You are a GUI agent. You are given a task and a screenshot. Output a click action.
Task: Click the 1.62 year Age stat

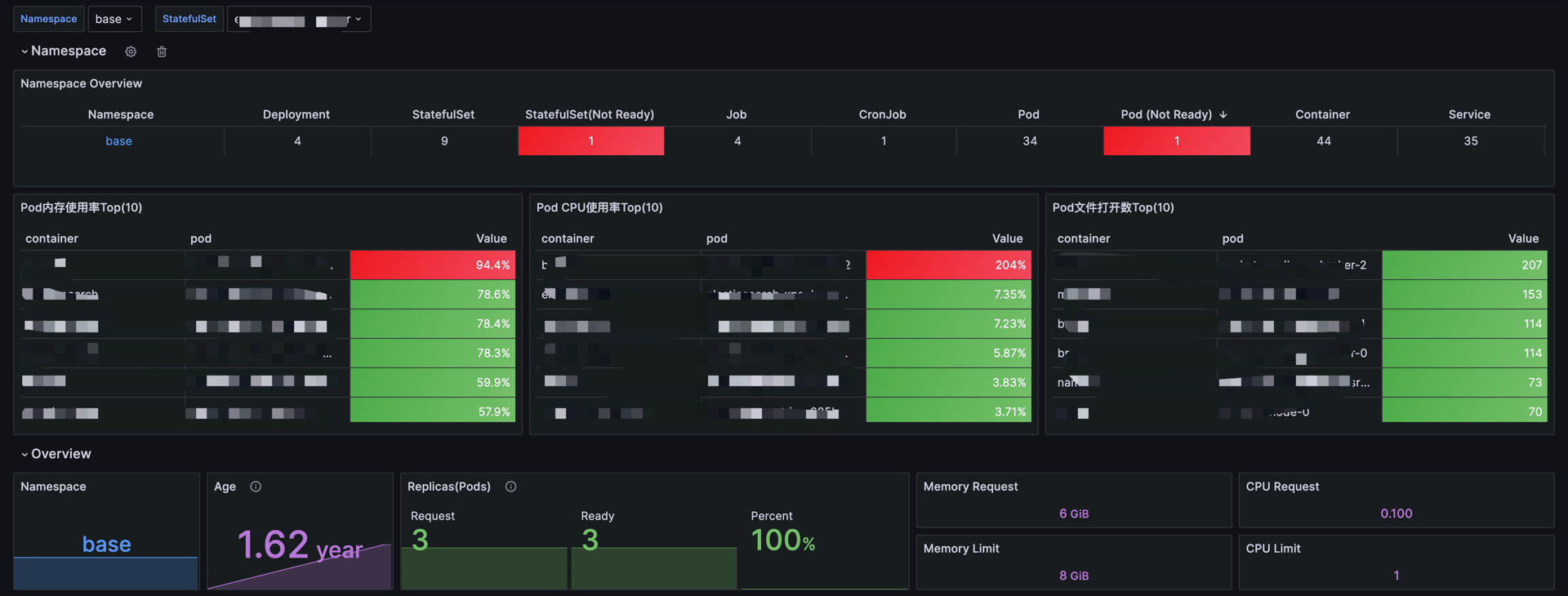pyautogui.click(x=300, y=545)
